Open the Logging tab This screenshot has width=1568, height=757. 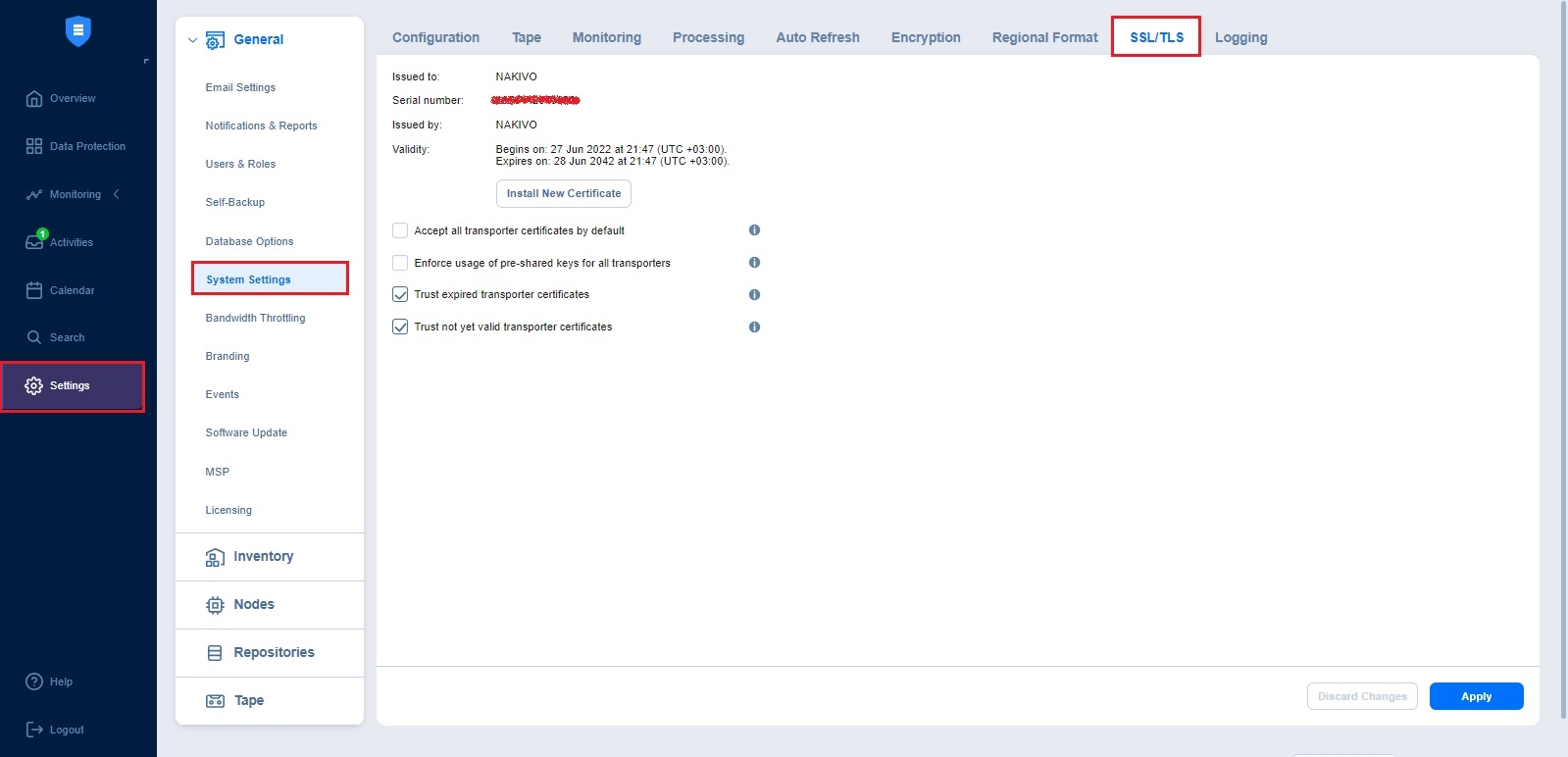click(1240, 37)
